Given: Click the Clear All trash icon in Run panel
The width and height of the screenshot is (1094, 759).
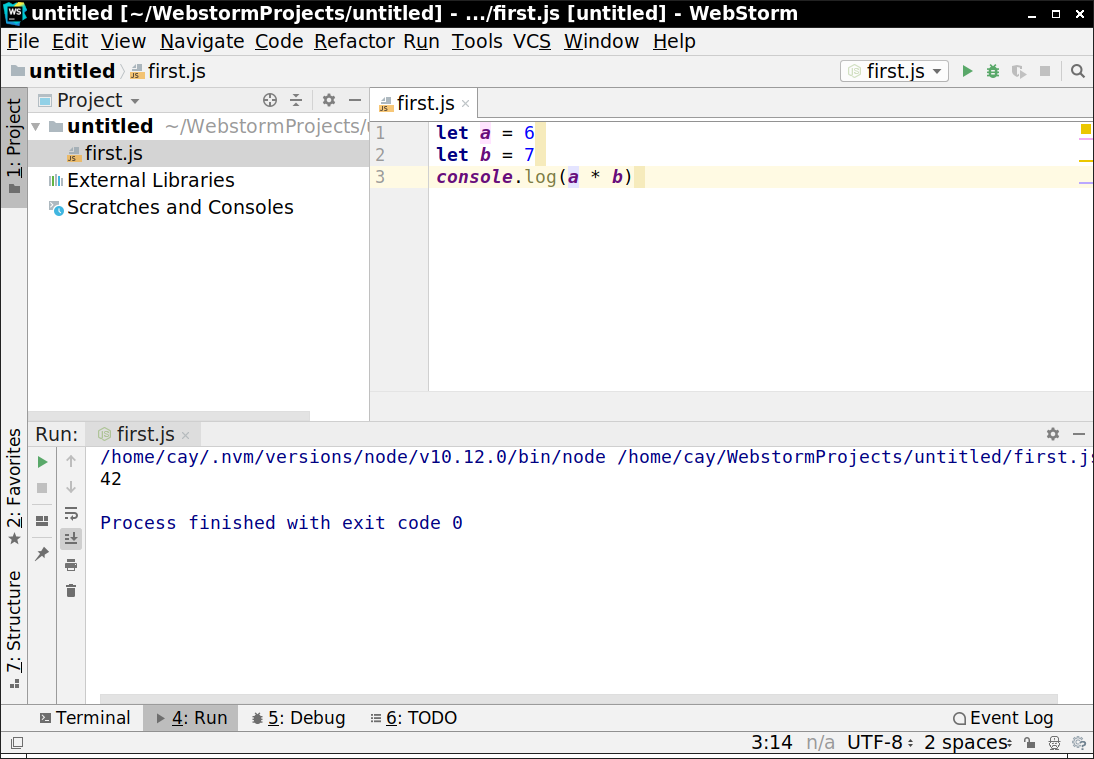Looking at the screenshot, I should coord(71,591).
